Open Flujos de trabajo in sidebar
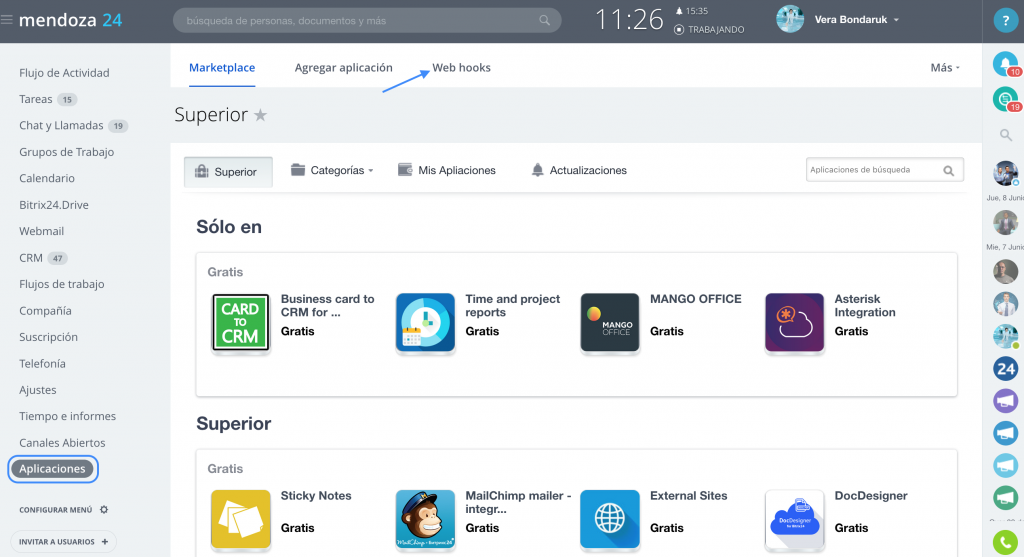 [61, 284]
